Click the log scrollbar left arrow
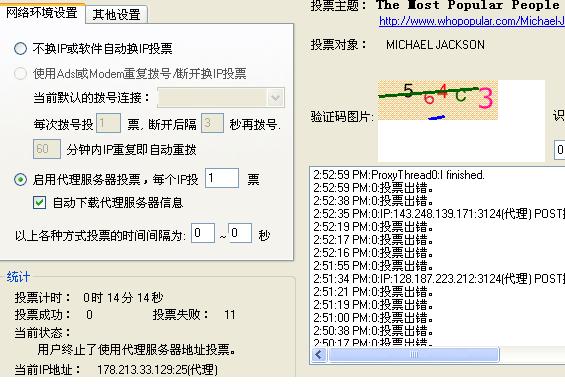Screen dimensions: 565x384 coord(319,355)
